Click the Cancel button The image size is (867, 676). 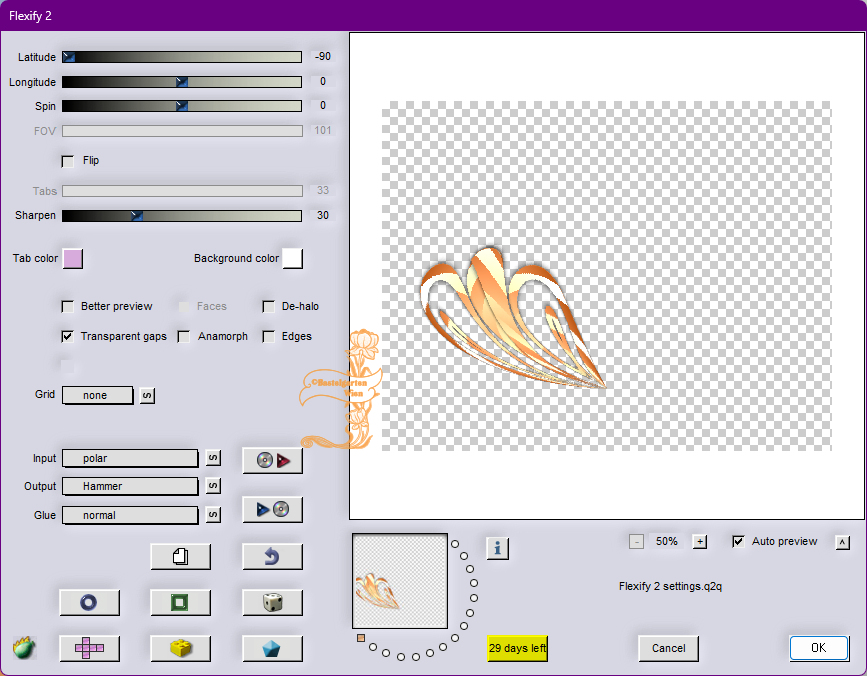click(x=668, y=648)
